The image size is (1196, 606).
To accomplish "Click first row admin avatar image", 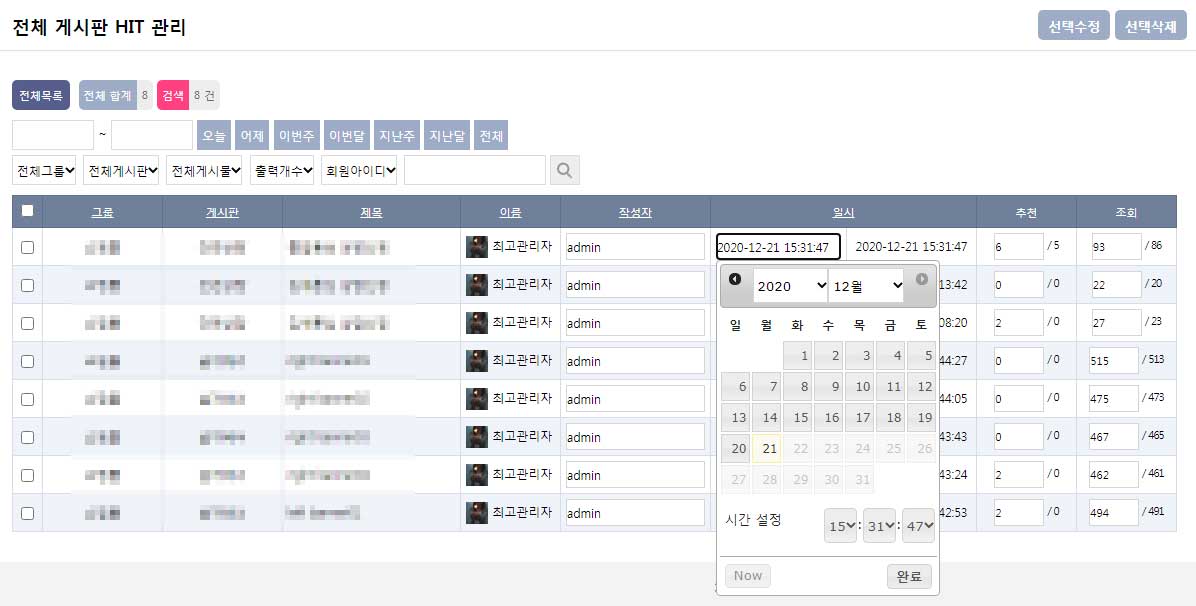I will [477, 247].
